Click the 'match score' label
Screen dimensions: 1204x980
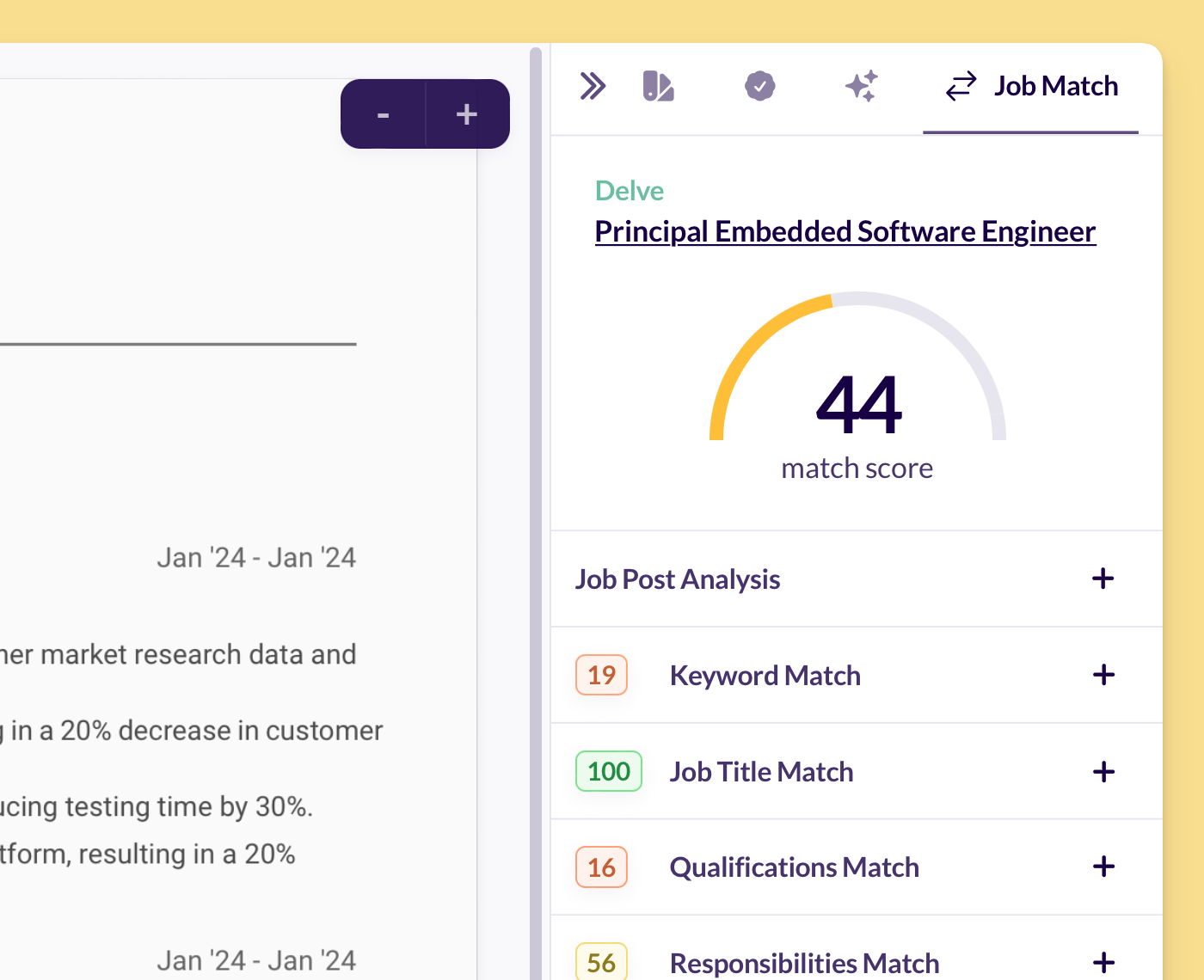point(857,469)
